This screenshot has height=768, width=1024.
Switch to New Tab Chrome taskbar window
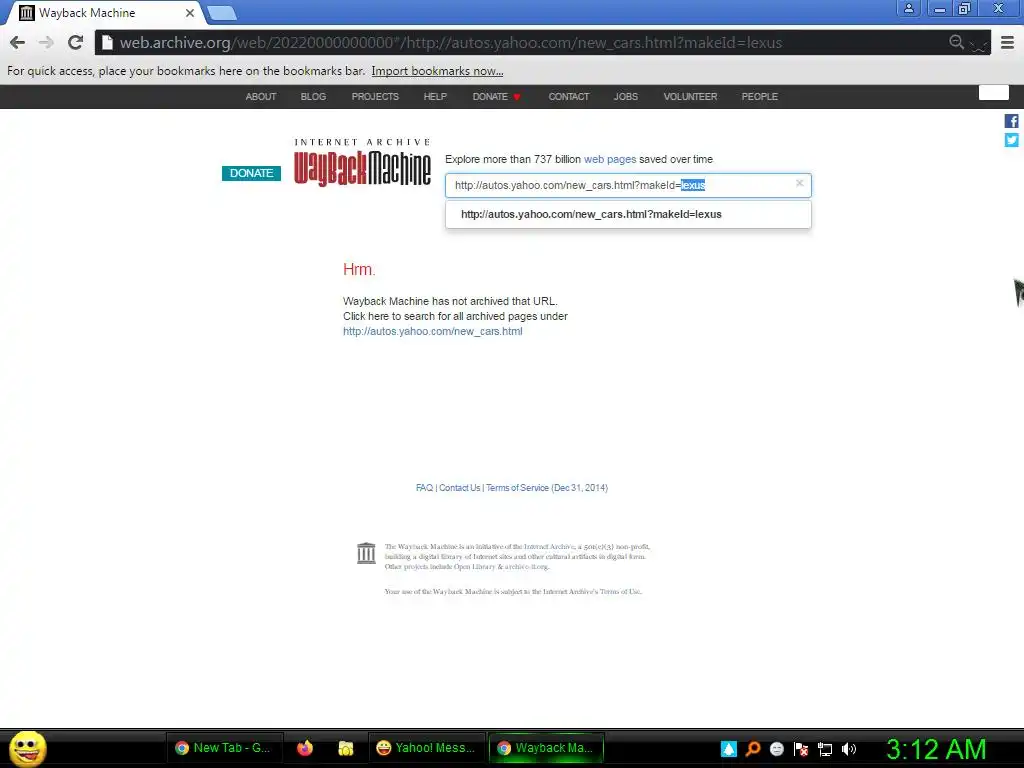pyautogui.click(x=225, y=748)
